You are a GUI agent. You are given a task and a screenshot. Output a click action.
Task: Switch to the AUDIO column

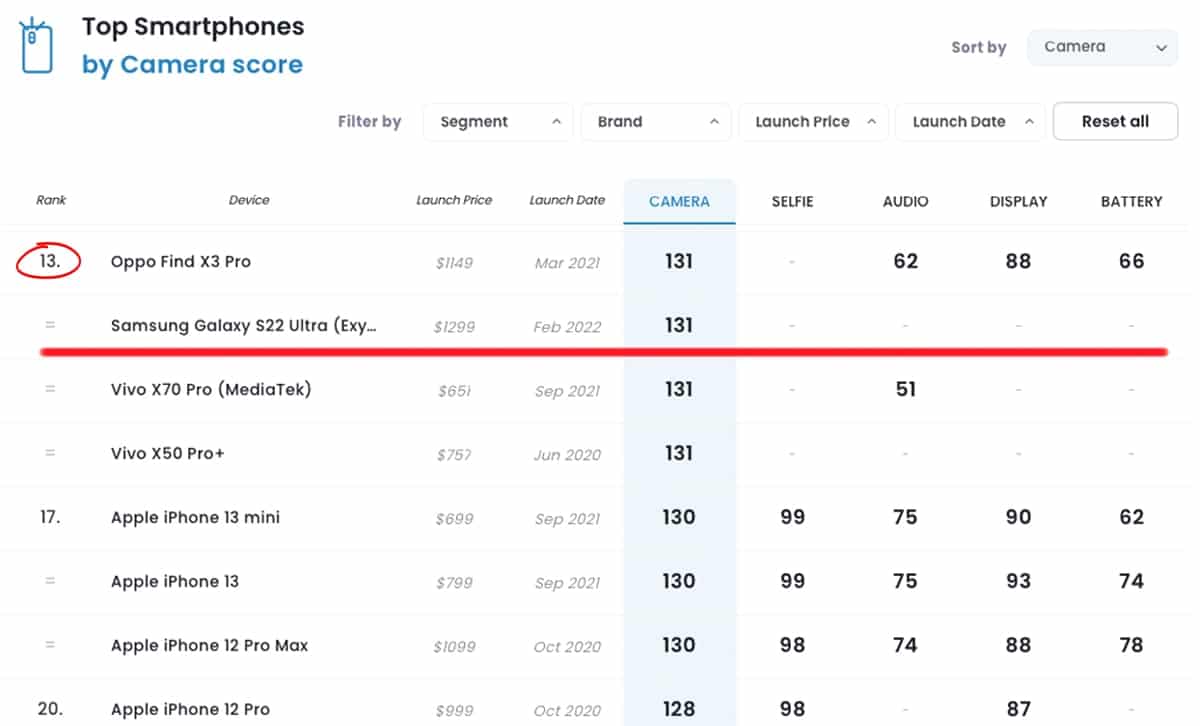pos(905,201)
